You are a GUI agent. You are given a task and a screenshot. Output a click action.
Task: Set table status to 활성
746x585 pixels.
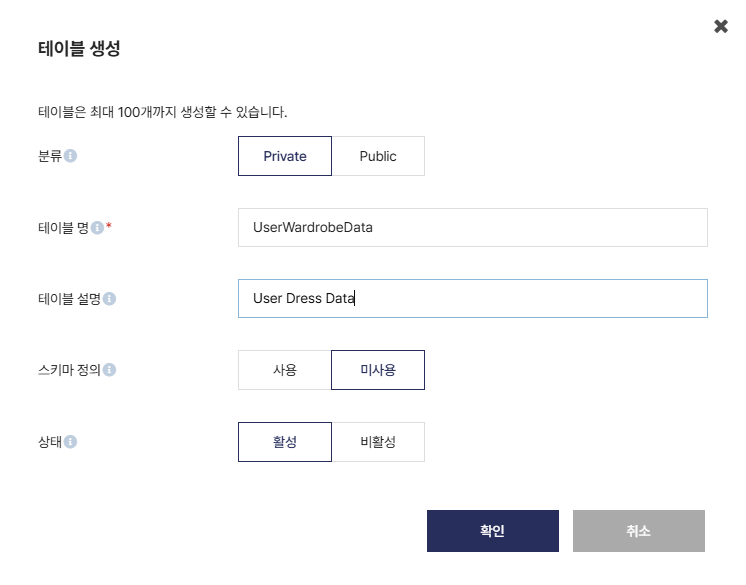[285, 442]
